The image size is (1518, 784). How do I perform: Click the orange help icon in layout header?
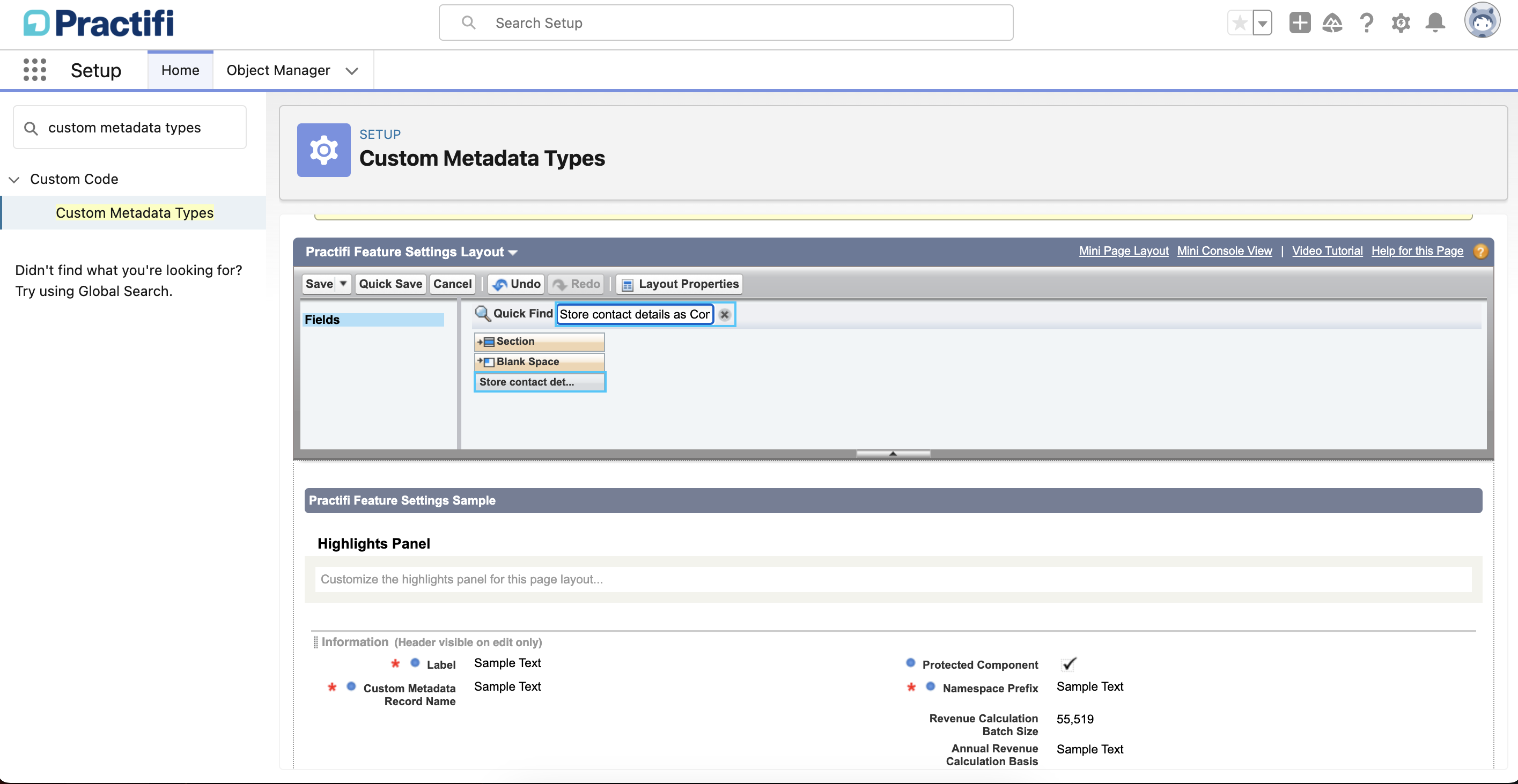pos(1480,252)
